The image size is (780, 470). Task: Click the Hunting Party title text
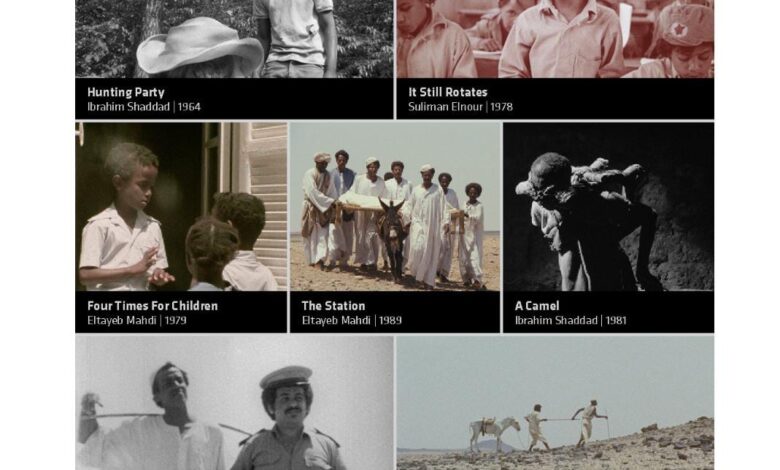point(126,92)
